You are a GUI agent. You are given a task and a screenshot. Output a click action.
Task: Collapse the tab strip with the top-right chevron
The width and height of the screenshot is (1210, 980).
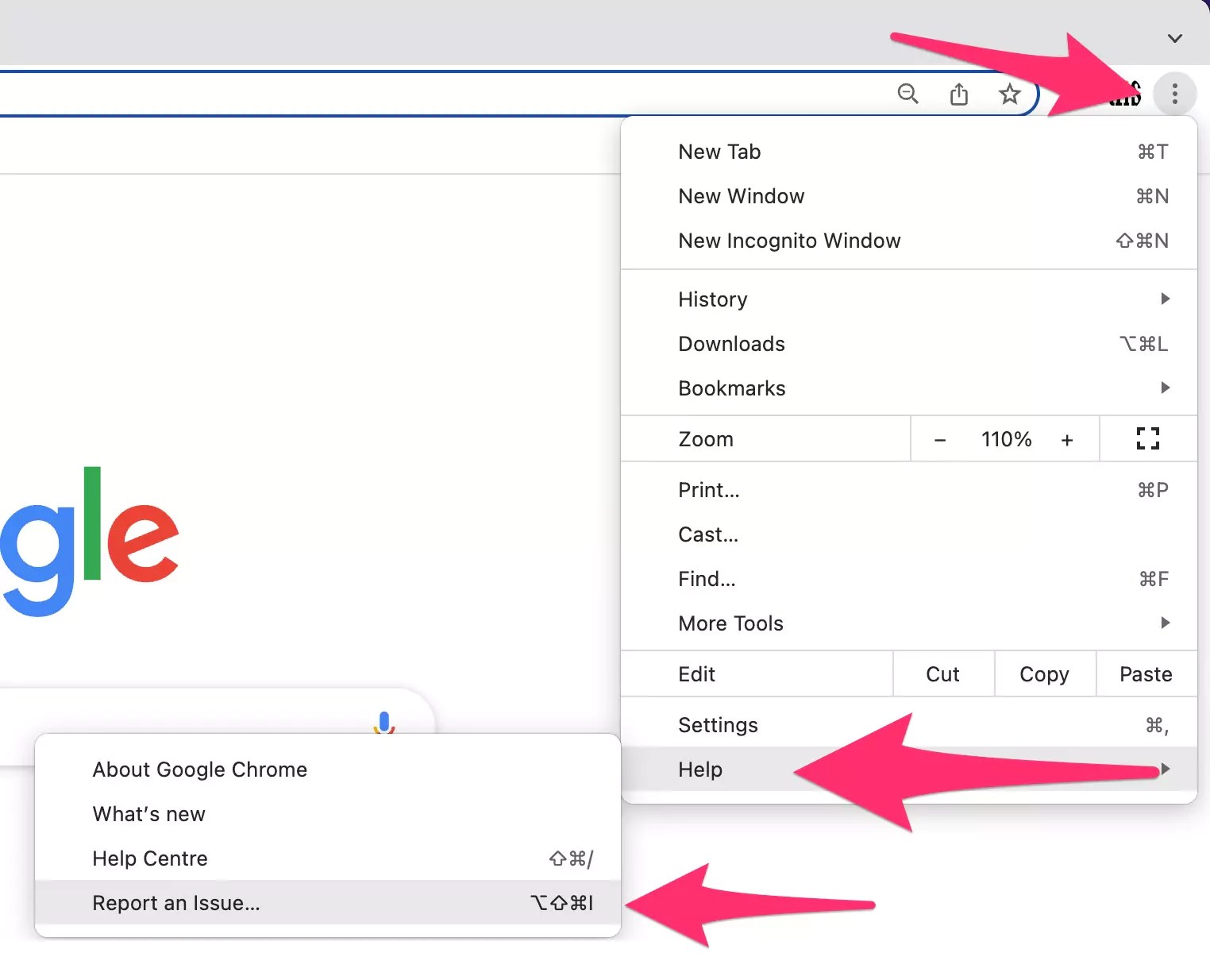point(1173,38)
